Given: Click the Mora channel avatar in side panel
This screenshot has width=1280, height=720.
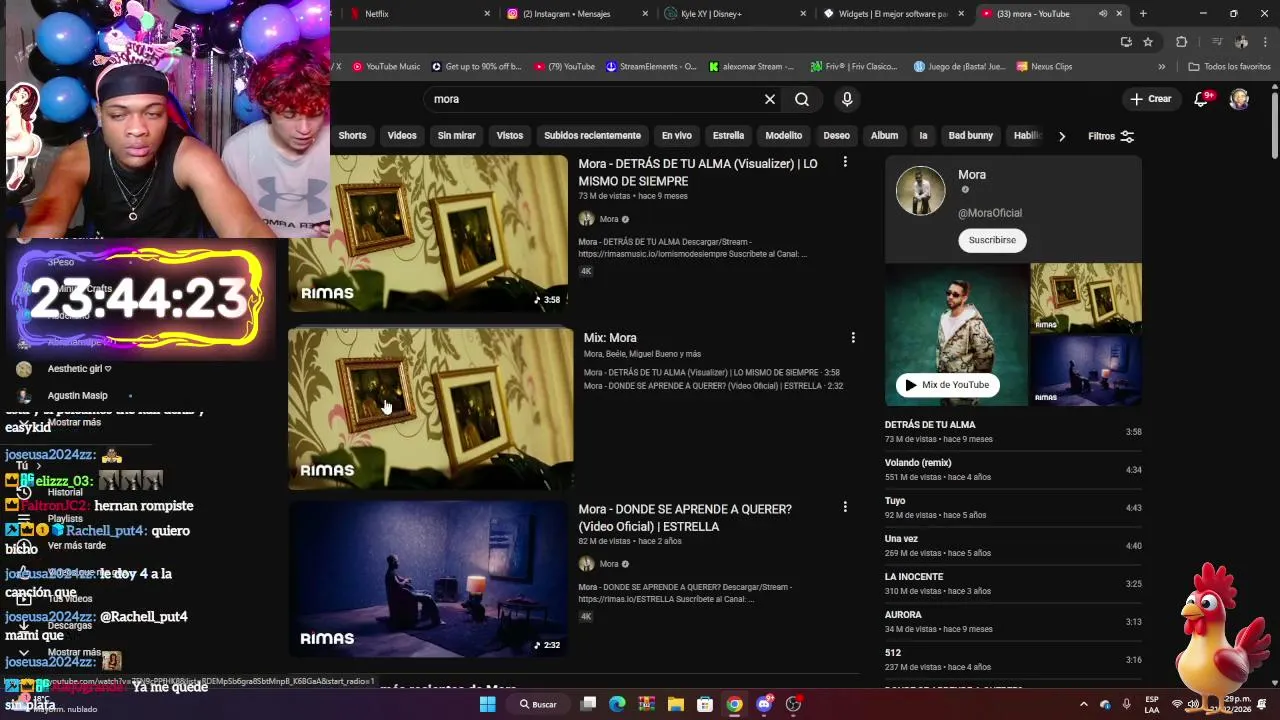Looking at the screenshot, I should [x=920, y=190].
